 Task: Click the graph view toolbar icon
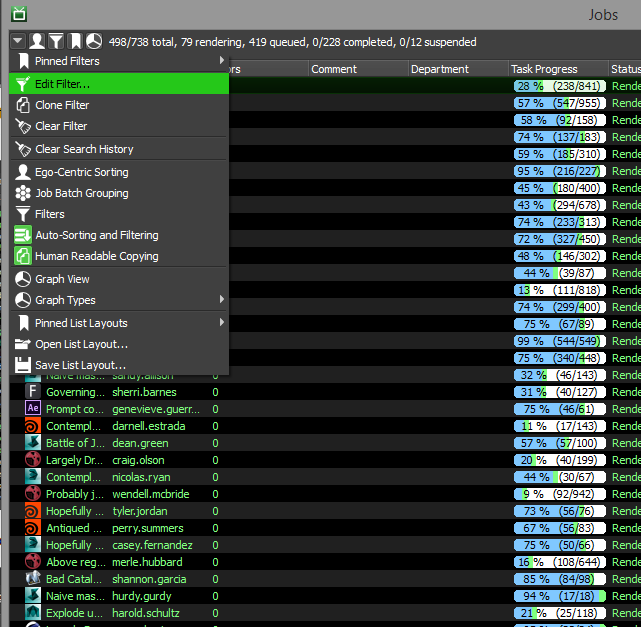94,41
